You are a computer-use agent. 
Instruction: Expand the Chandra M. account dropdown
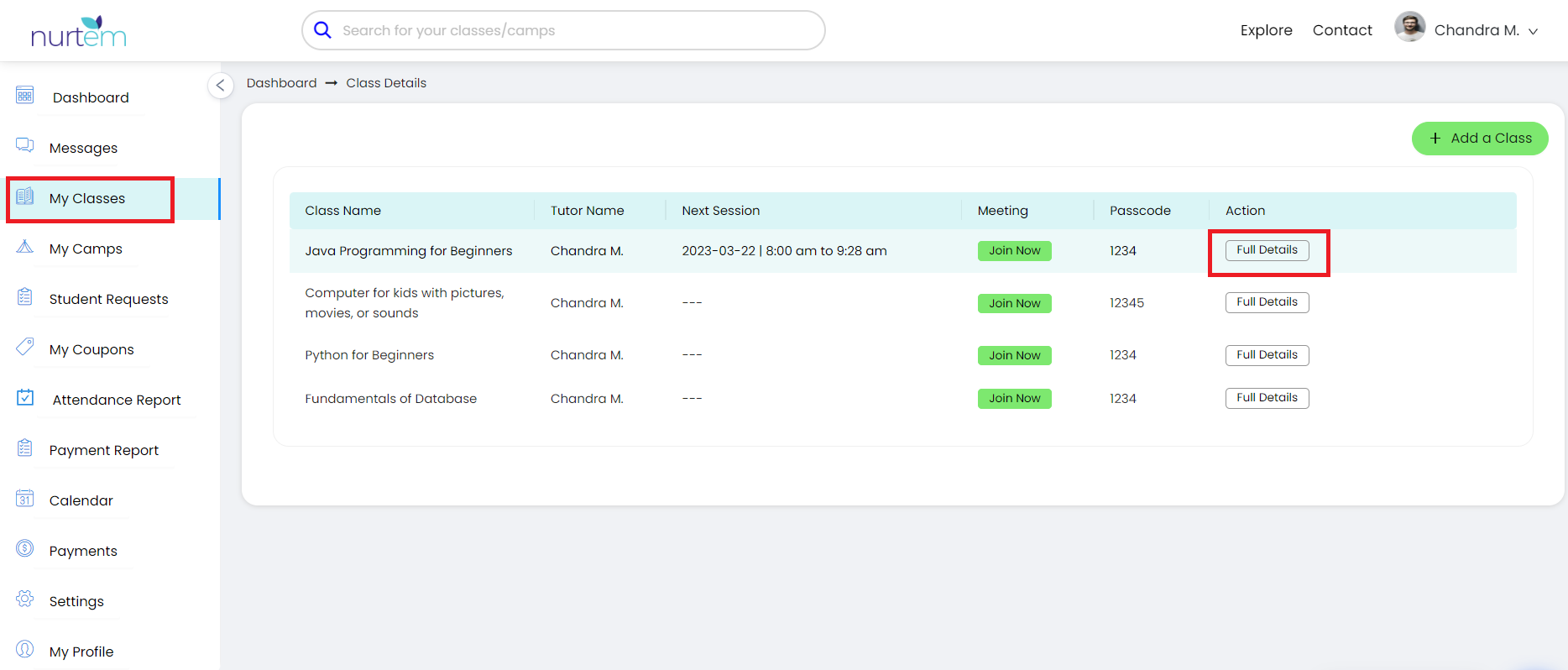(x=1533, y=31)
